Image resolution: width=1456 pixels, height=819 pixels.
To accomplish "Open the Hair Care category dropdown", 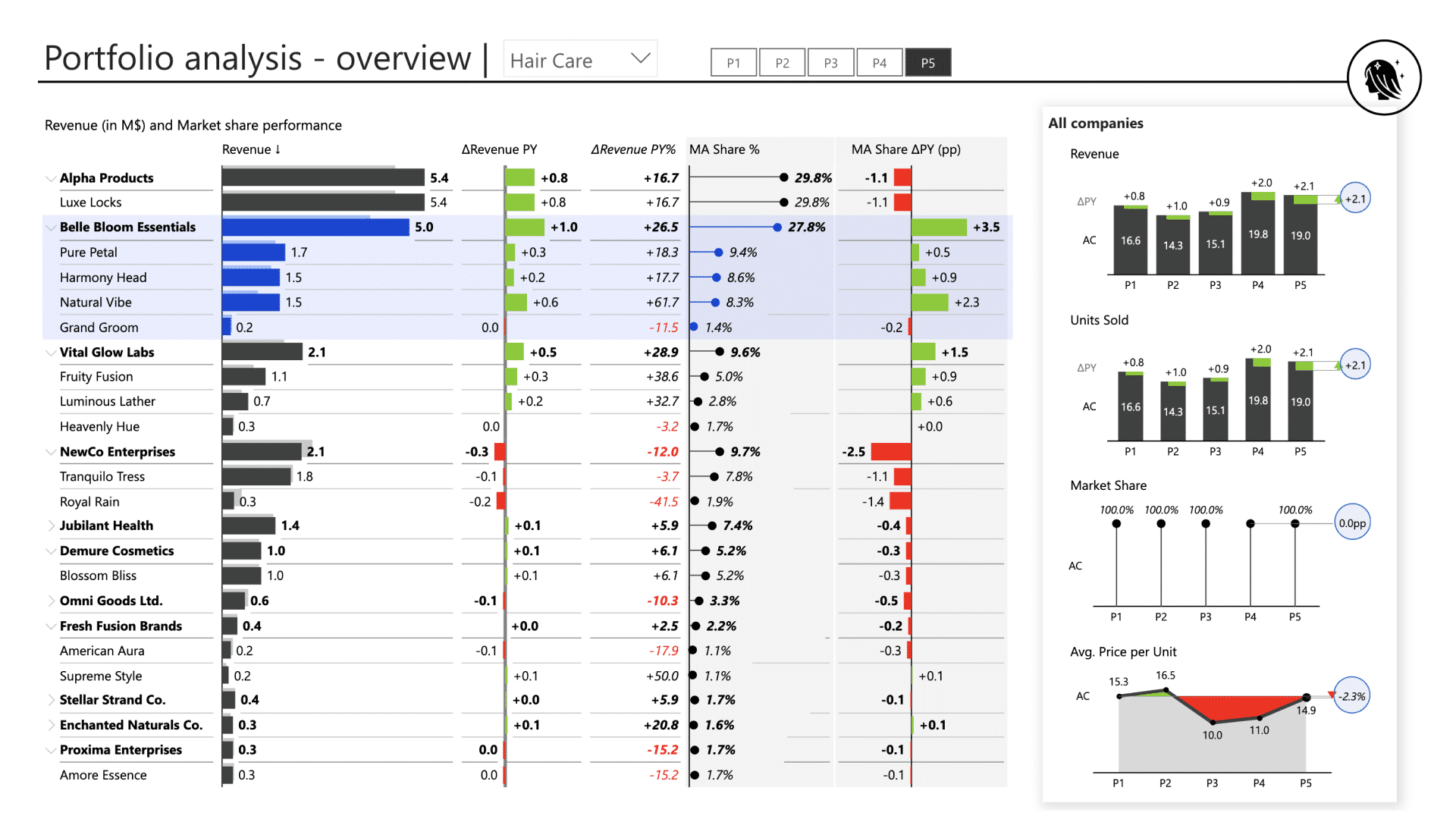I will pyautogui.click(x=639, y=58).
